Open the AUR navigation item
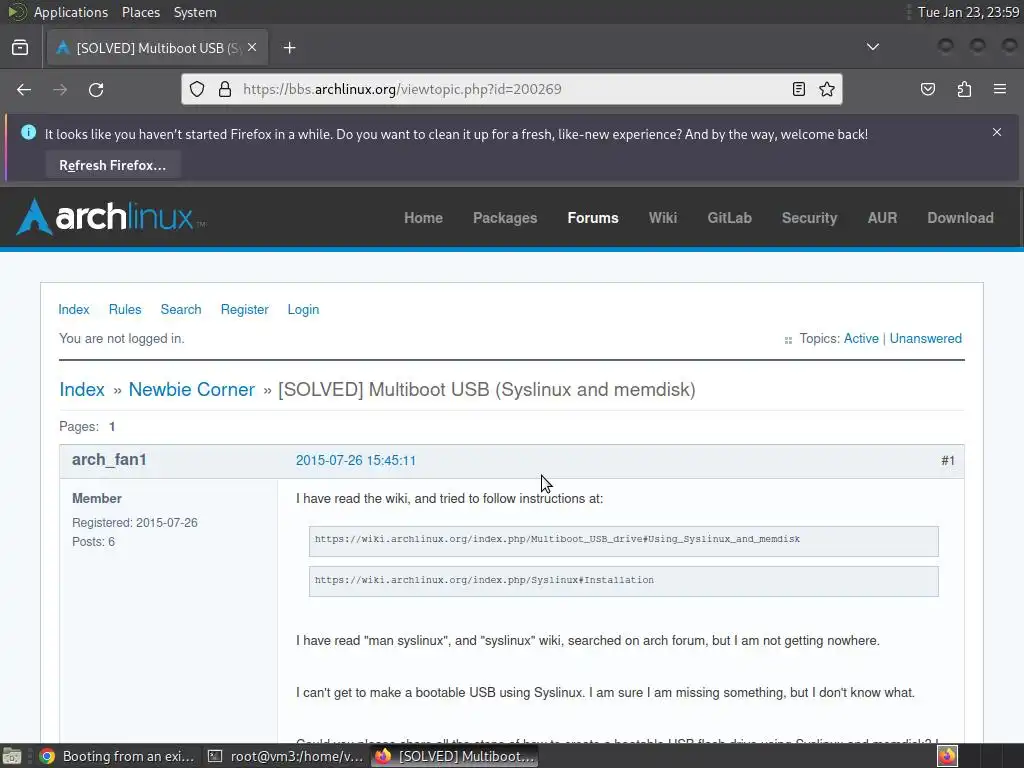 [882, 218]
